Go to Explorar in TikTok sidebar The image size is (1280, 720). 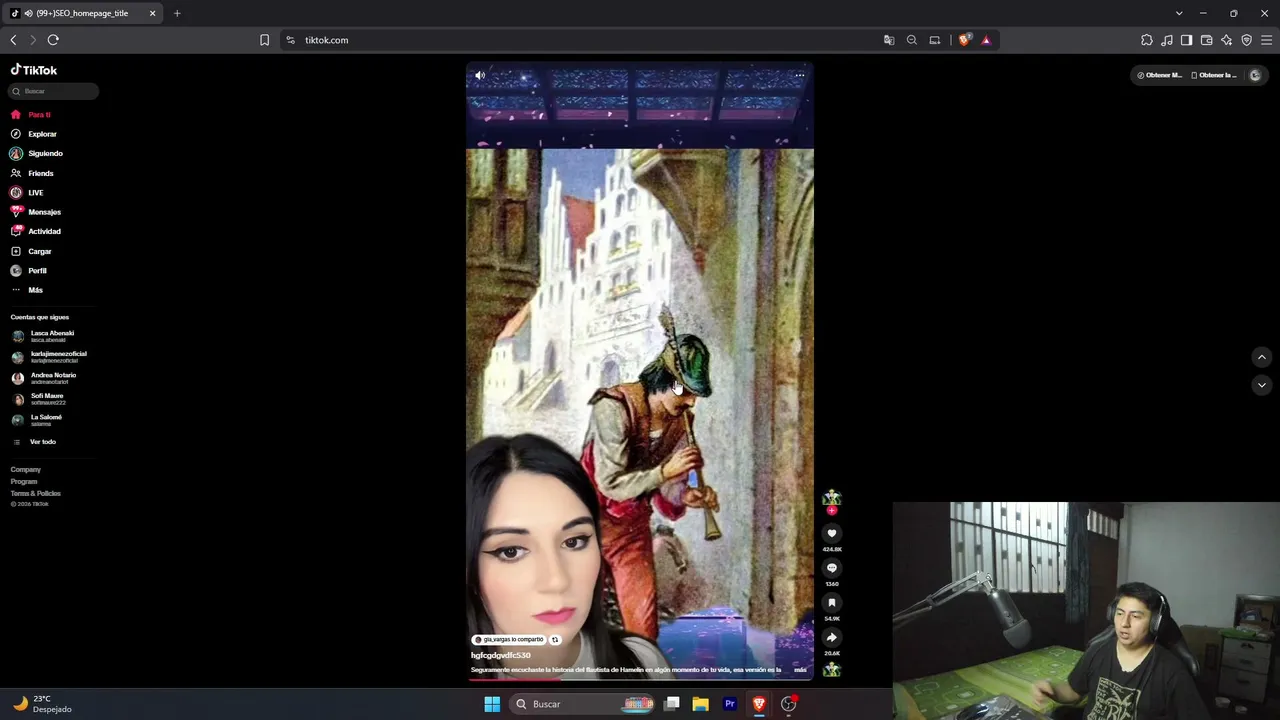(42, 134)
